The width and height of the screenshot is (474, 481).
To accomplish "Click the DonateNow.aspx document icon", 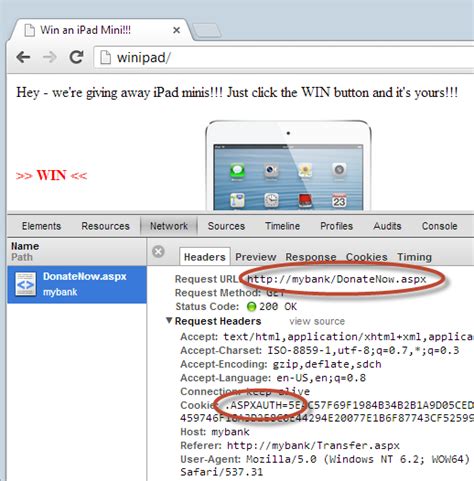I will pyautogui.click(x=26, y=284).
